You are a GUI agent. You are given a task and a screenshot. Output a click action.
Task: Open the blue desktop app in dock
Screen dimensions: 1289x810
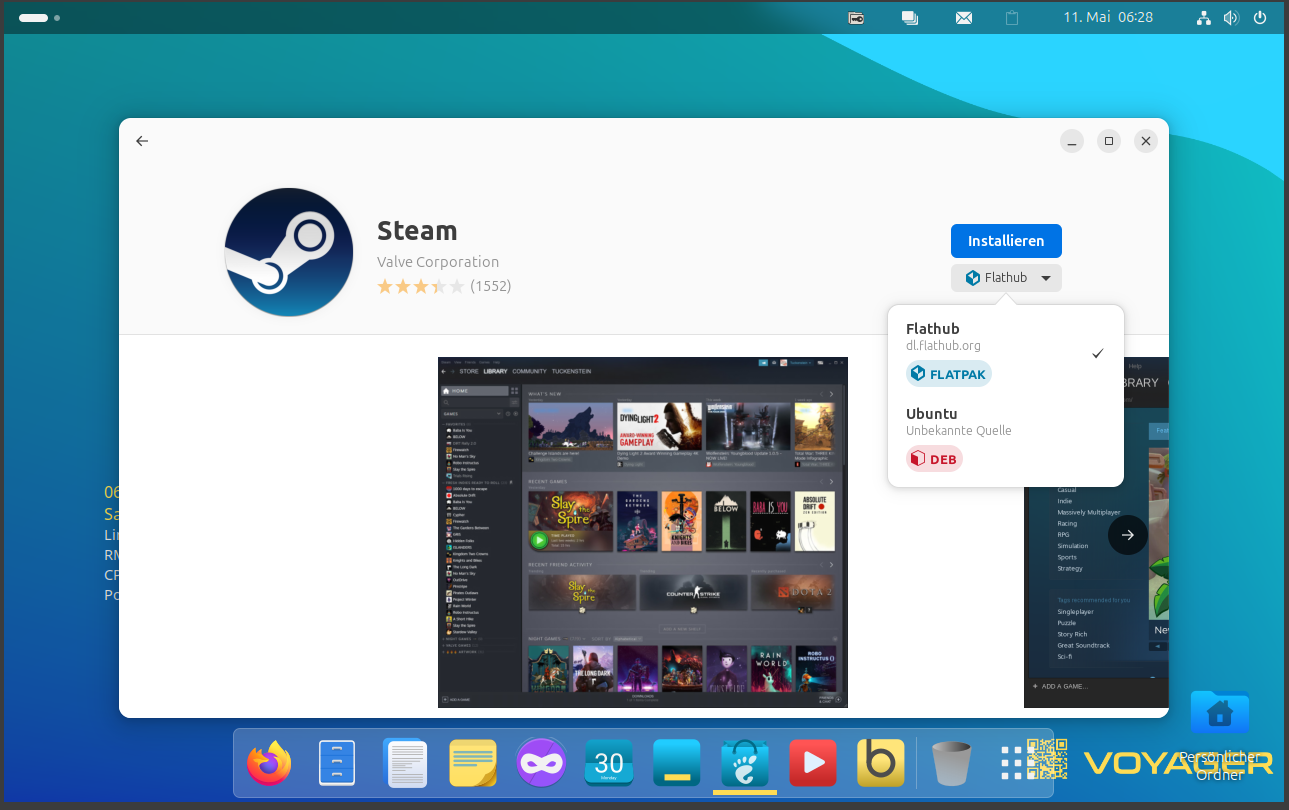pyautogui.click(x=677, y=764)
